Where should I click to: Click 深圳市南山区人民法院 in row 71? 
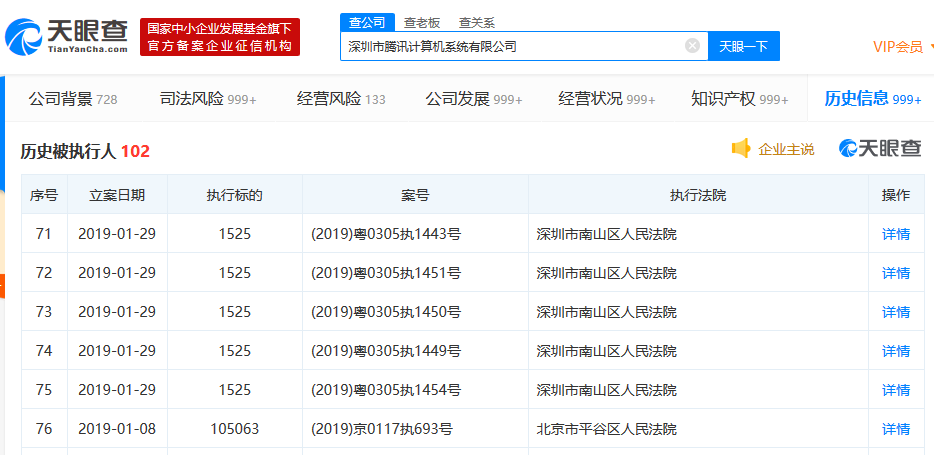click(x=606, y=234)
